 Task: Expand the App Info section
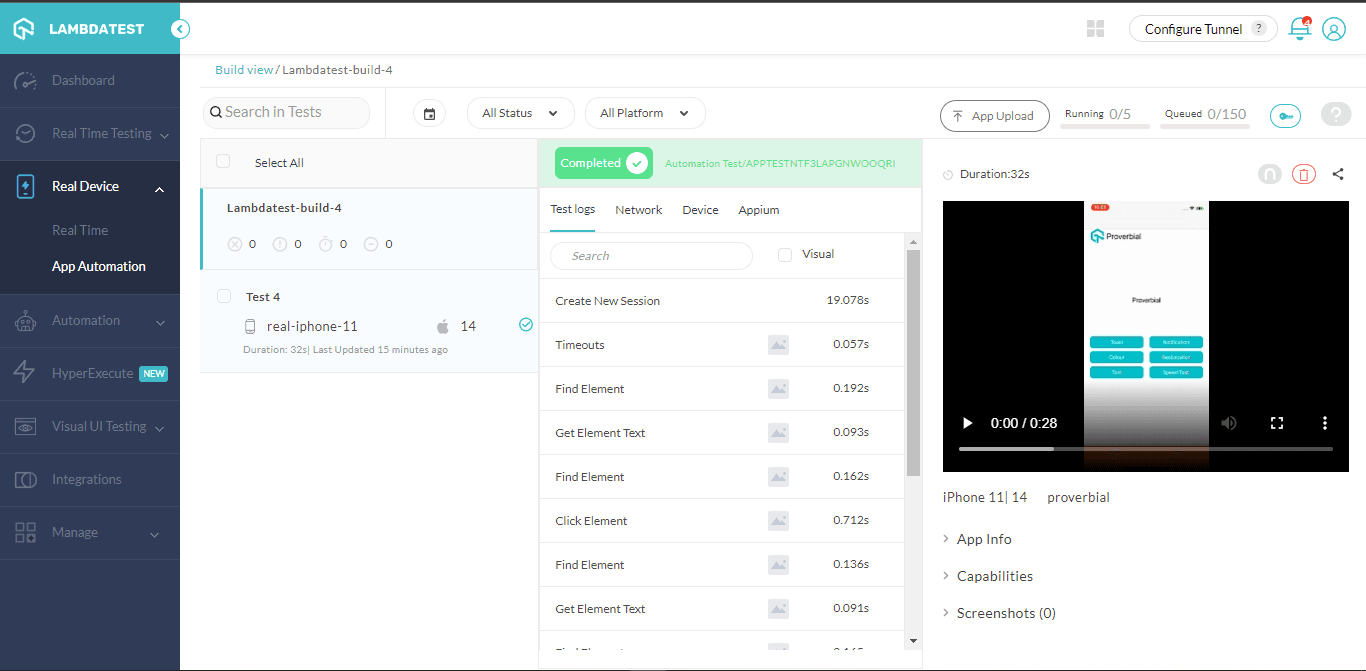pyautogui.click(x=986, y=538)
